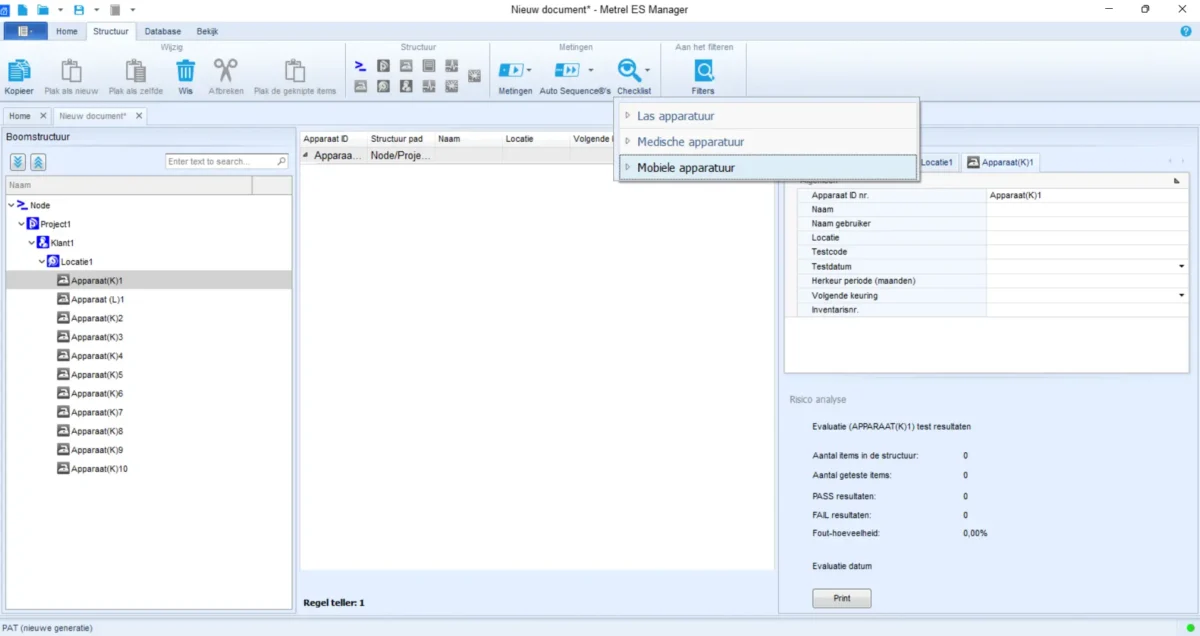The width and height of the screenshot is (1200, 636).
Task: Switch to the Database ribbon tab
Action: [162, 31]
